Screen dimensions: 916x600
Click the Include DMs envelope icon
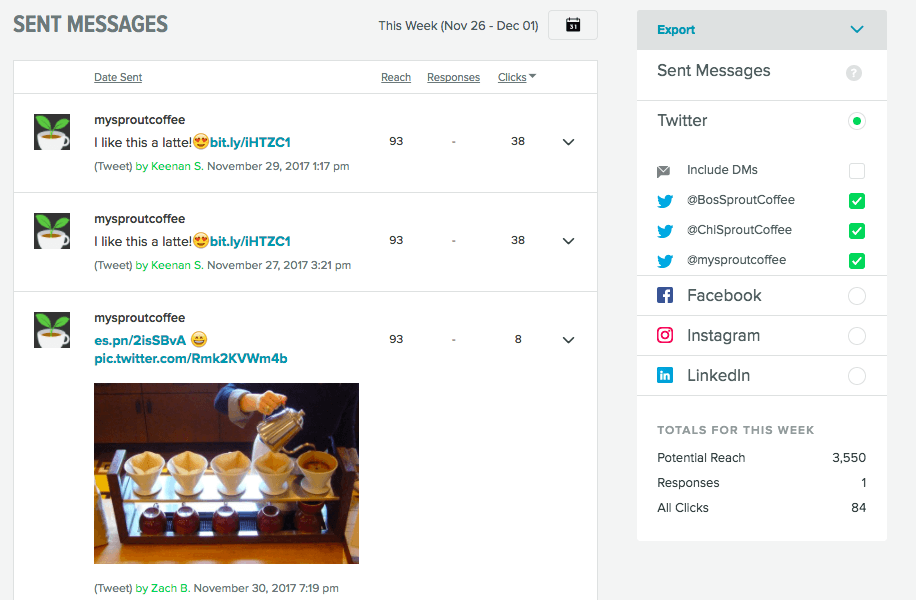664,171
